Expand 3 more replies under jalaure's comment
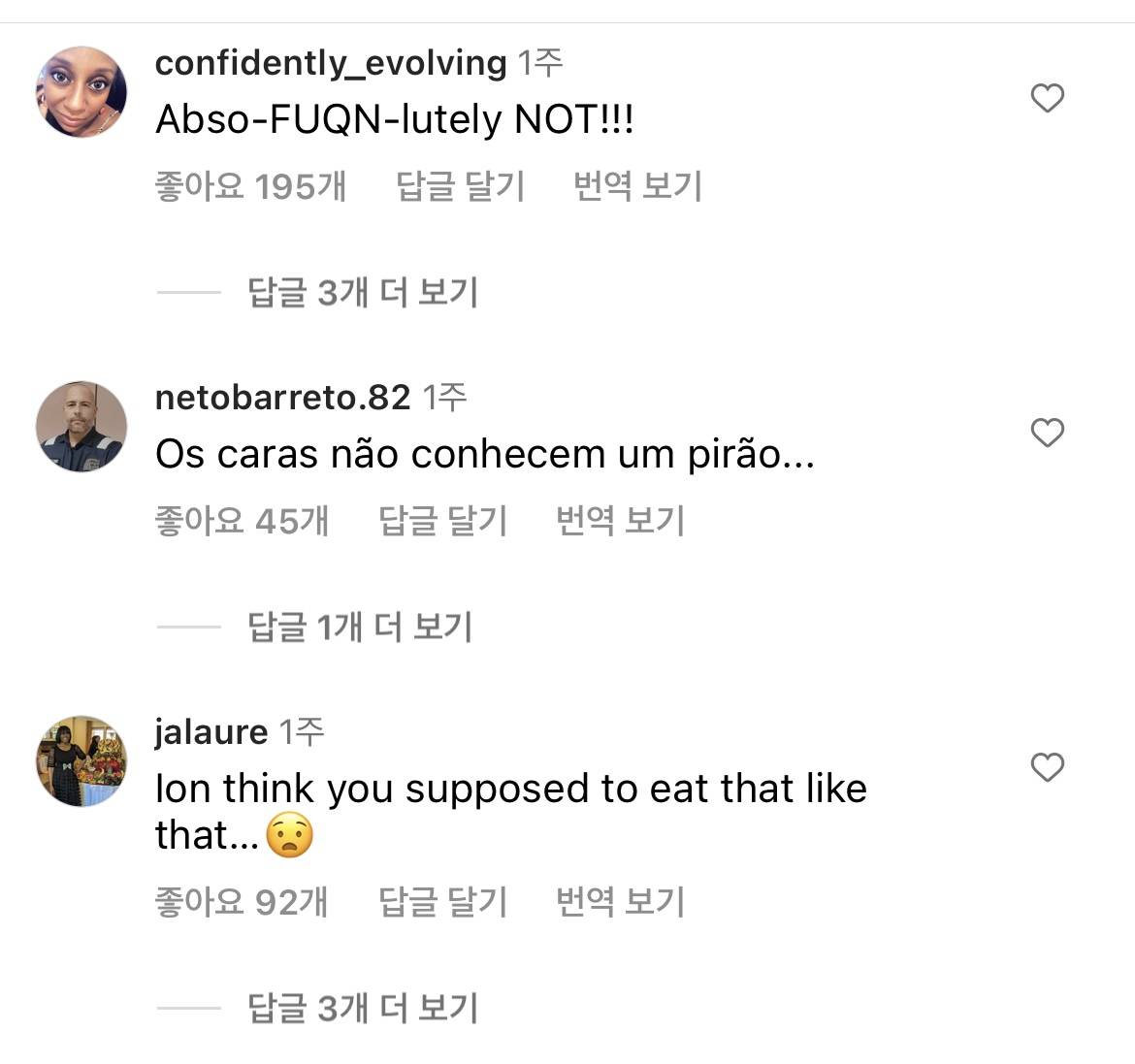This screenshot has width=1135, height=1064. [x=362, y=1008]
